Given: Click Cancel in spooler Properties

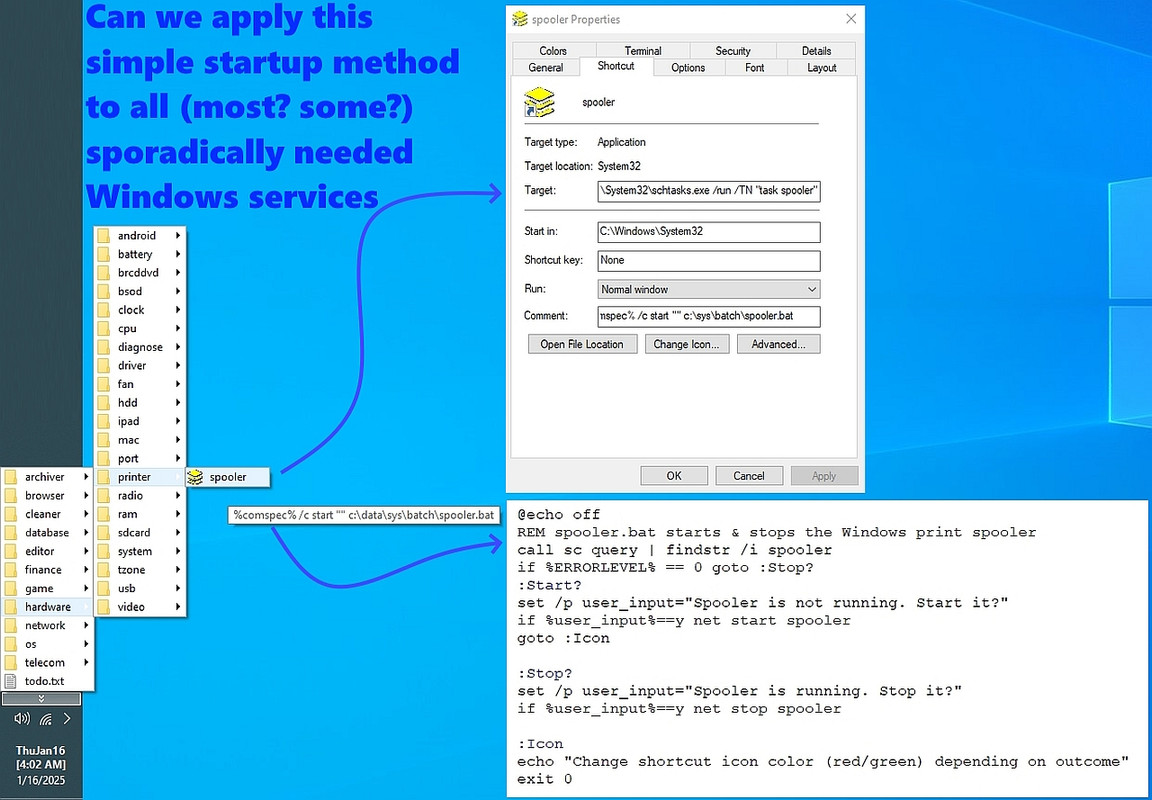Looking at the screenshot, I should click(749, 476).
